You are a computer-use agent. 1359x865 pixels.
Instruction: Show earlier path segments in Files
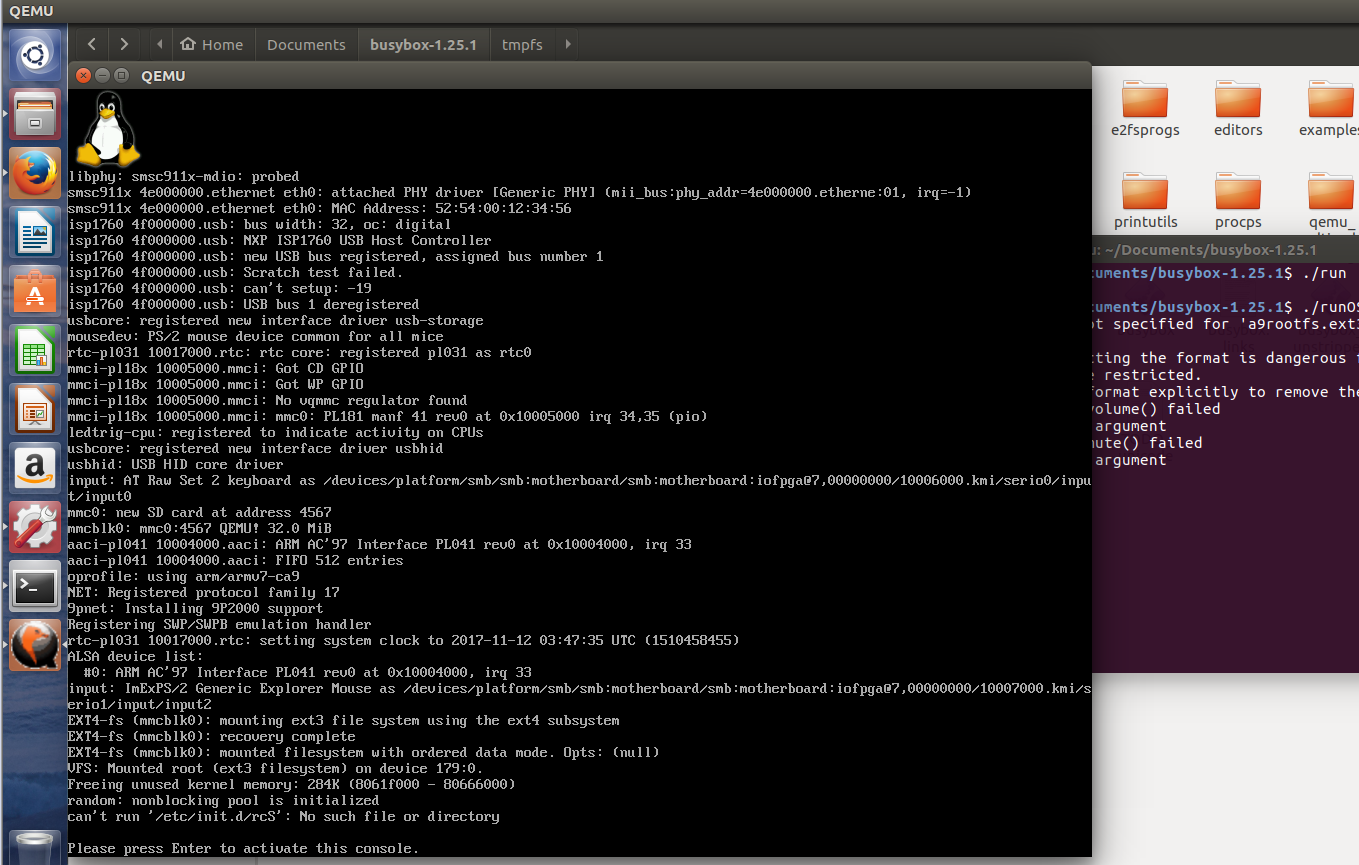point(159,44)
